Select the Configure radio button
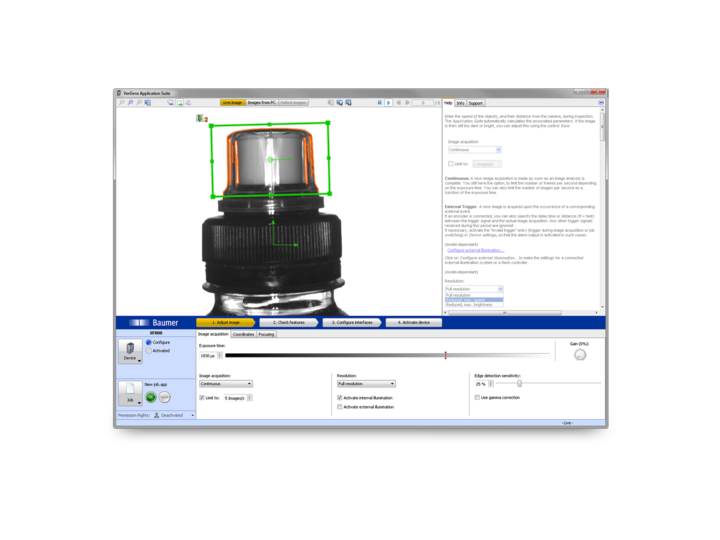The height and width of the screenshot is (540, 720). [x=149, y=343]
